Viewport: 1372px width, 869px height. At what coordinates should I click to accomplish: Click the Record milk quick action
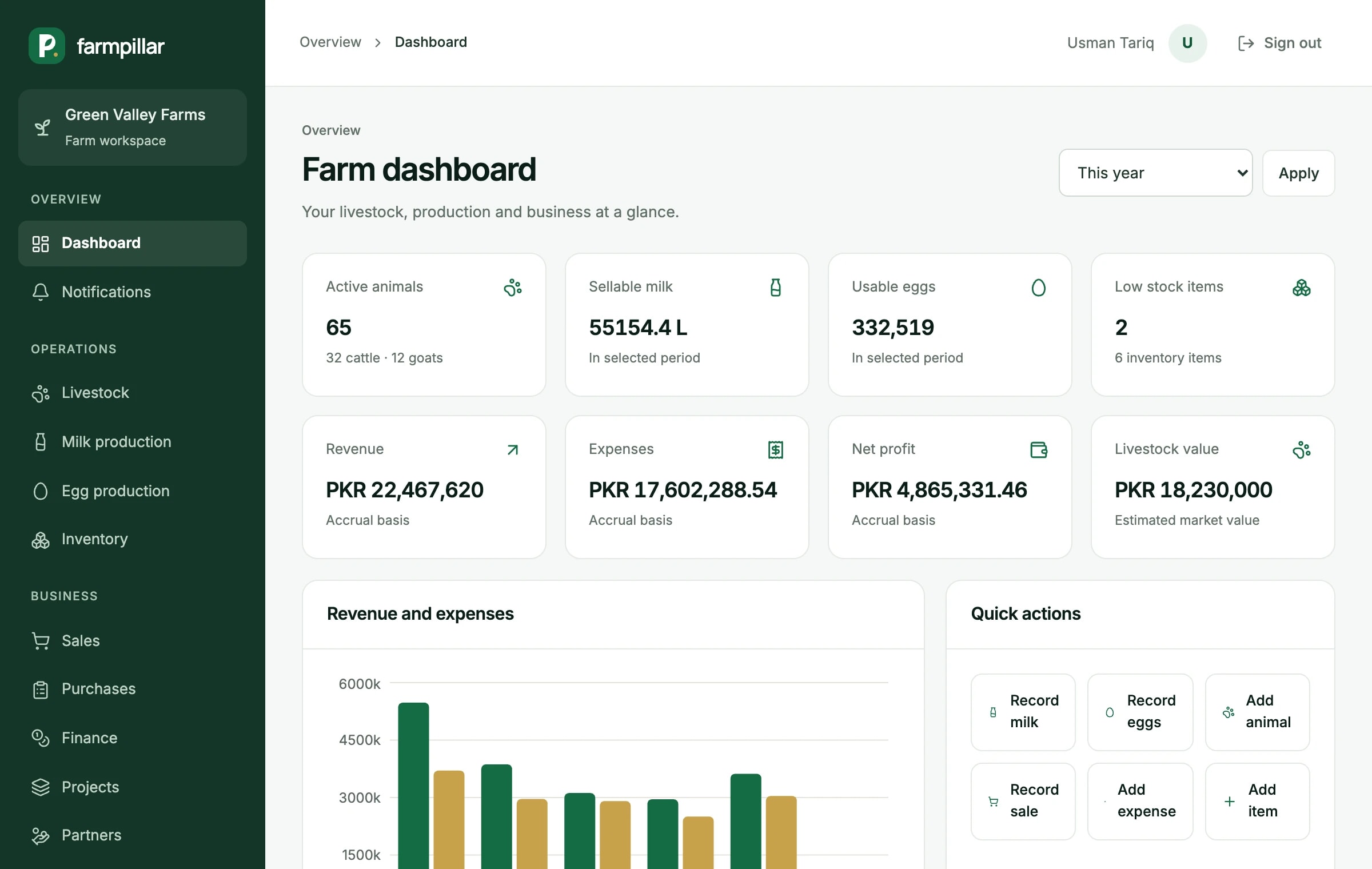(x=1023, y=712)
